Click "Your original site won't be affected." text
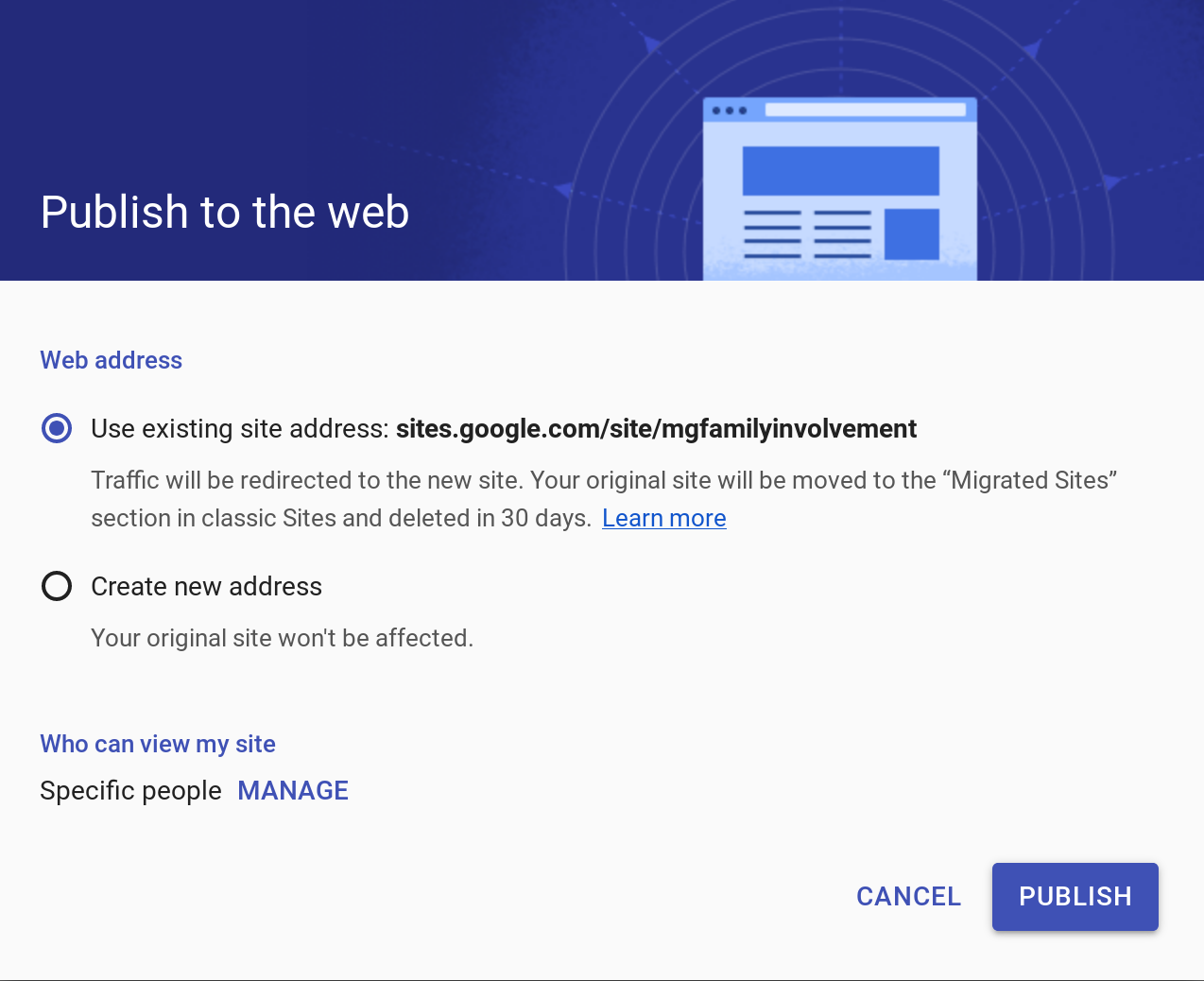The image size is (1204, 981). tap(282, 638)
